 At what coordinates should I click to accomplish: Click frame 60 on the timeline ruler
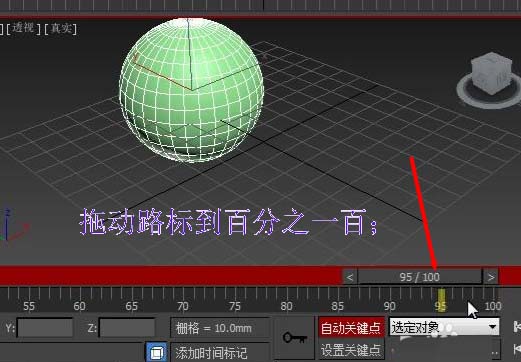[x=79, y=306]
